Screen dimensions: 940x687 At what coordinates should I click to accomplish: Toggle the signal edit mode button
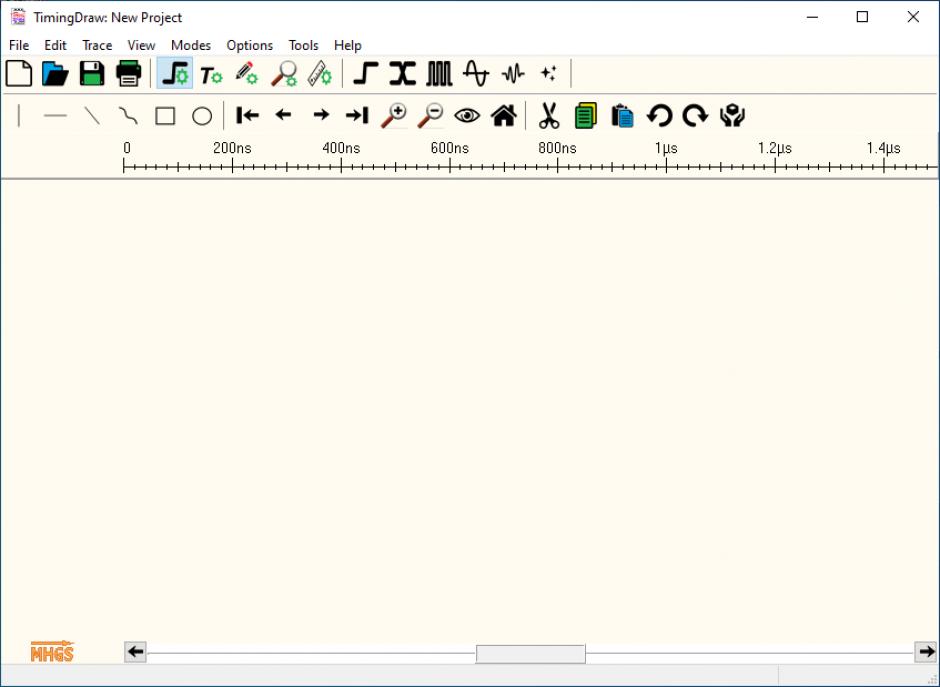click(174, 74)
